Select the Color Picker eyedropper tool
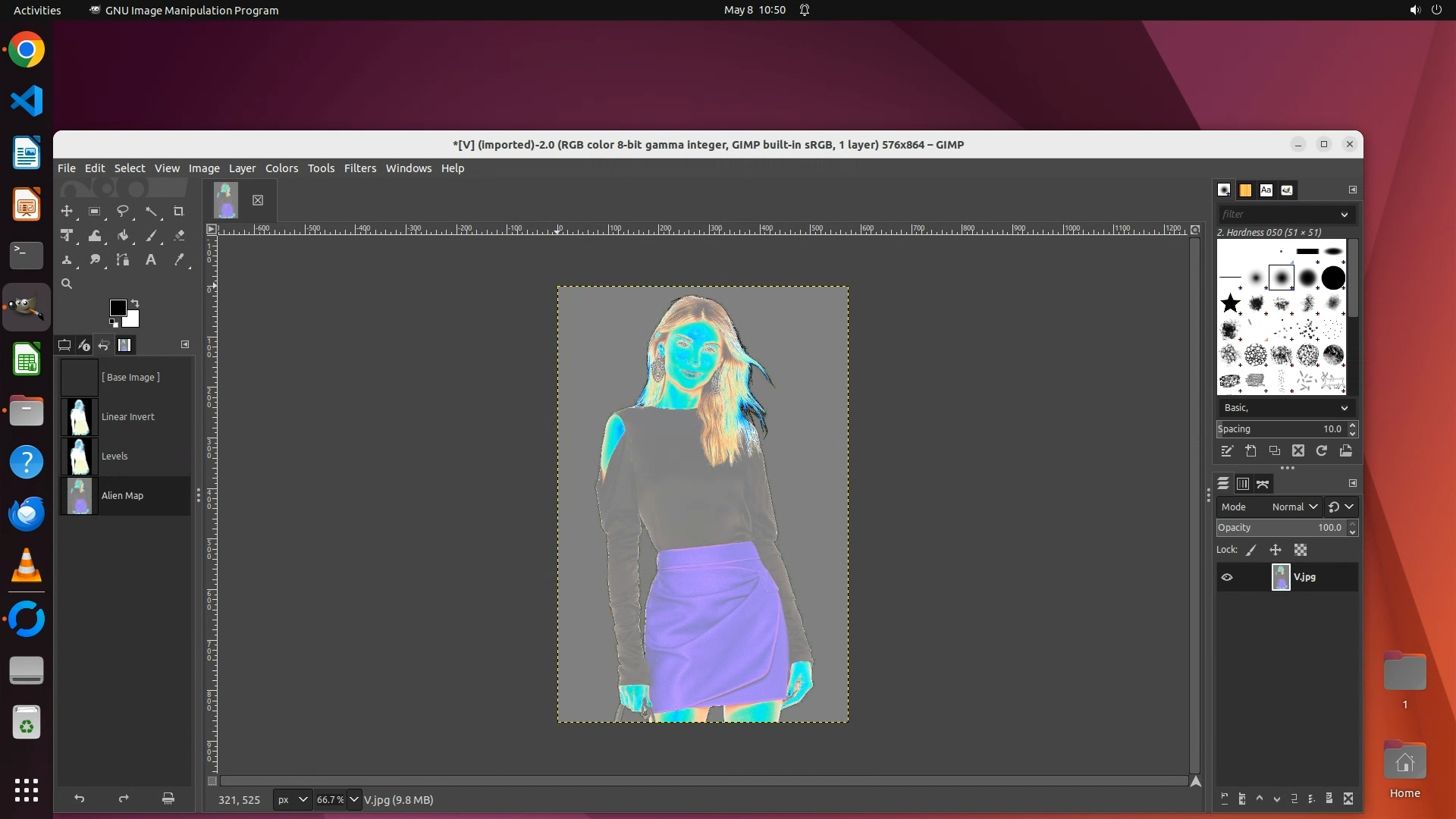The height and width of the screenshot is (819, 1456). pyautogui.click(x=179, y=260)
